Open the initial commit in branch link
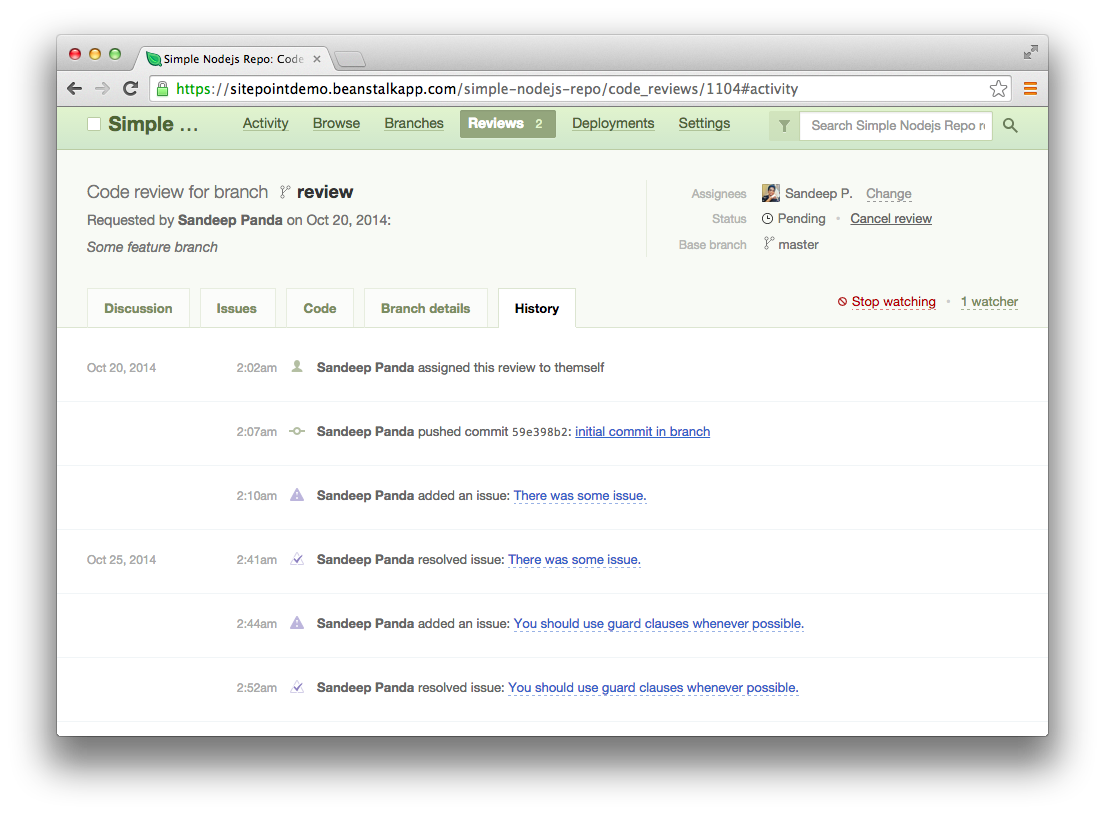Viewport: 1105px width, 815px height. point(642,432)
